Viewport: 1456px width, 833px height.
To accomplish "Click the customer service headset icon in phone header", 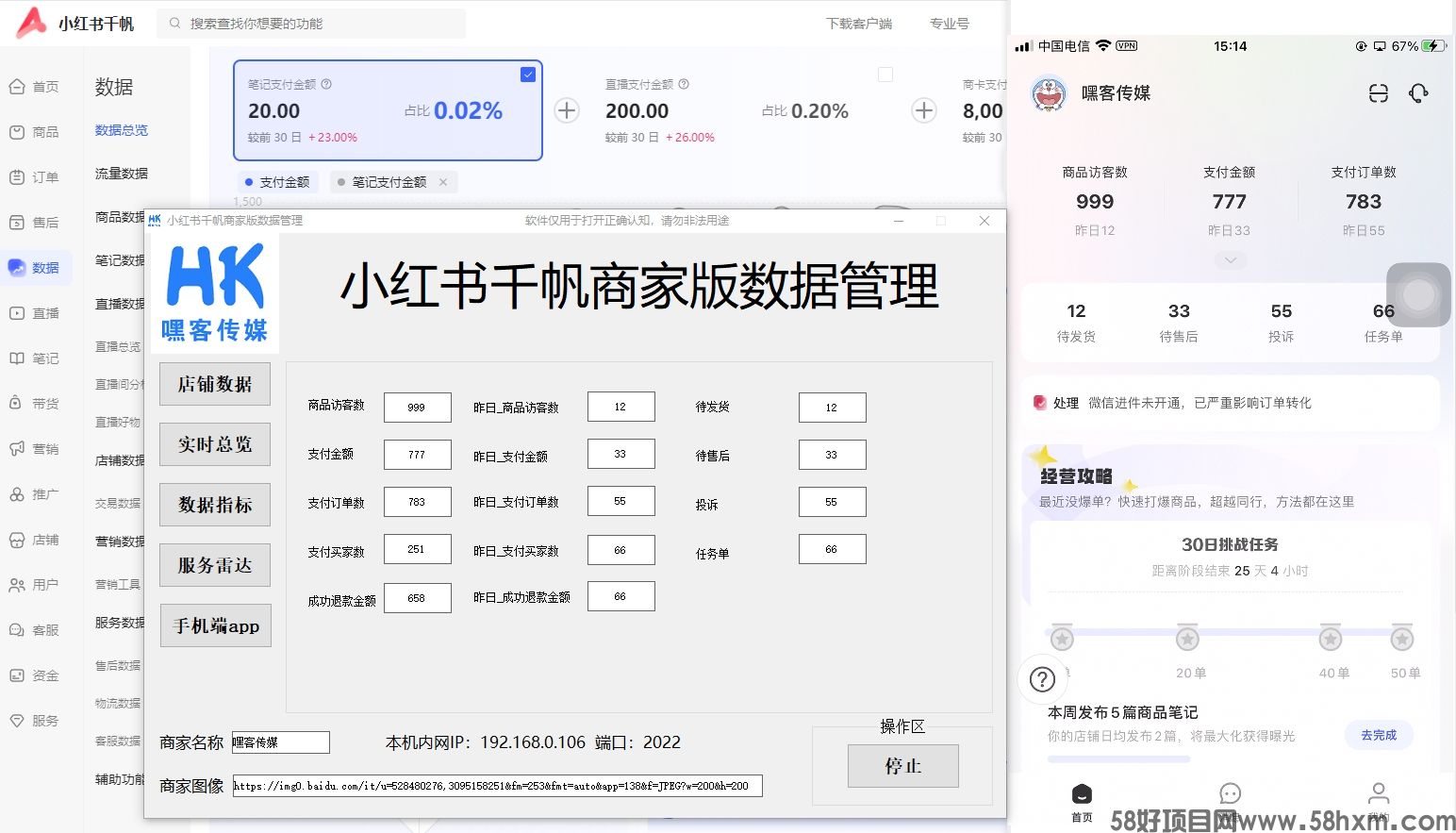I will (x=1418, y=93).
